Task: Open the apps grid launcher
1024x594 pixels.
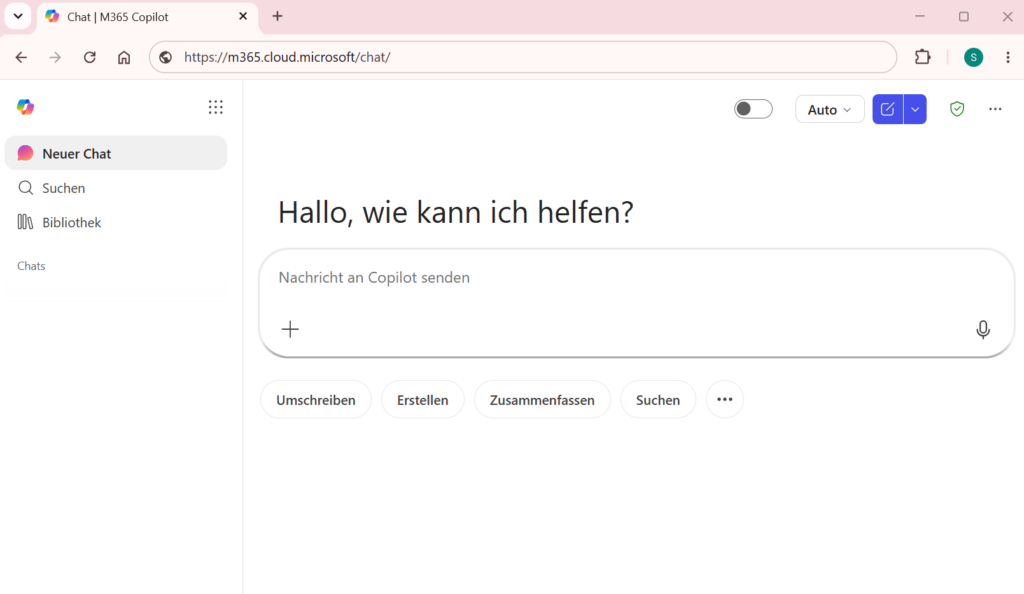Action: (216, 107)
